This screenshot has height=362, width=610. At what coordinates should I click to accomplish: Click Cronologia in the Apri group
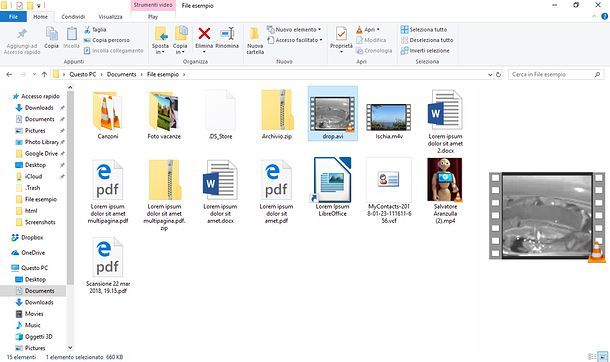[x=374, y=51]
